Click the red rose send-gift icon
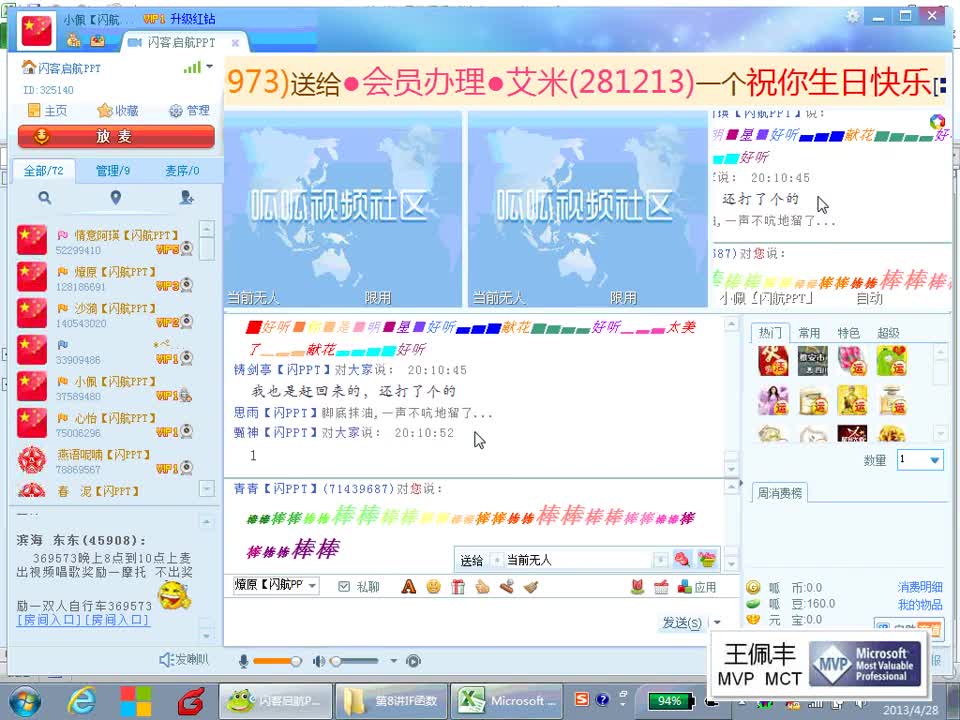Image resolution: width=960 pixels, height=720 pixels. pyautogui.click(x=682, y=559)
